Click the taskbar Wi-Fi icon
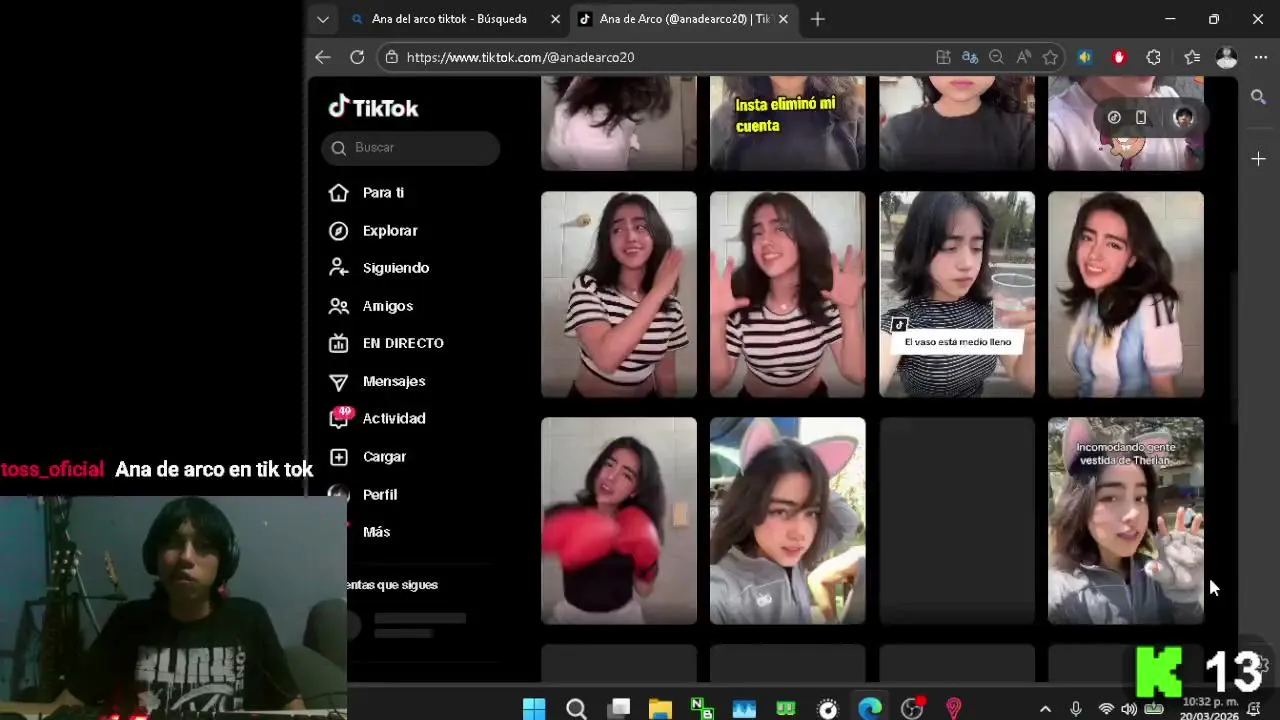This screenshot has height=720, width=1280. tap(1106, 709)
